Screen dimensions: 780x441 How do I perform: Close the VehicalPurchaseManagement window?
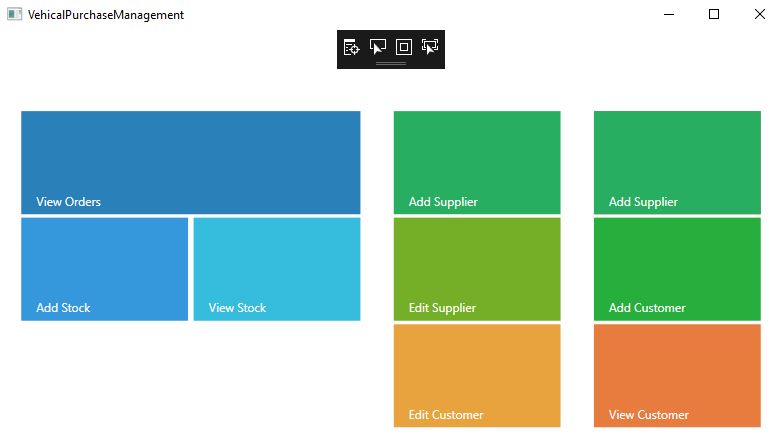759,14
